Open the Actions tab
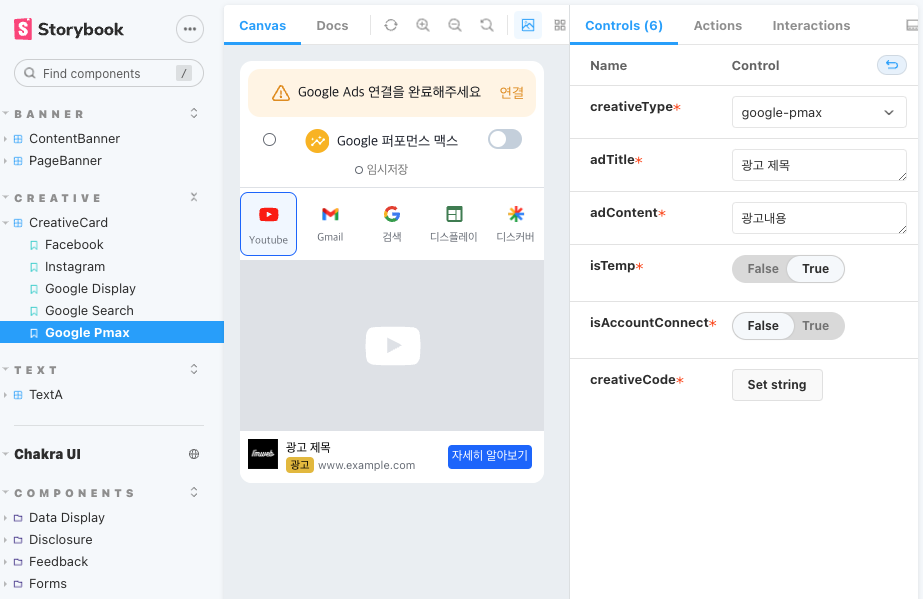Viewport: 923px width, 599px height. pyautogui.click(x=718, y=25)
